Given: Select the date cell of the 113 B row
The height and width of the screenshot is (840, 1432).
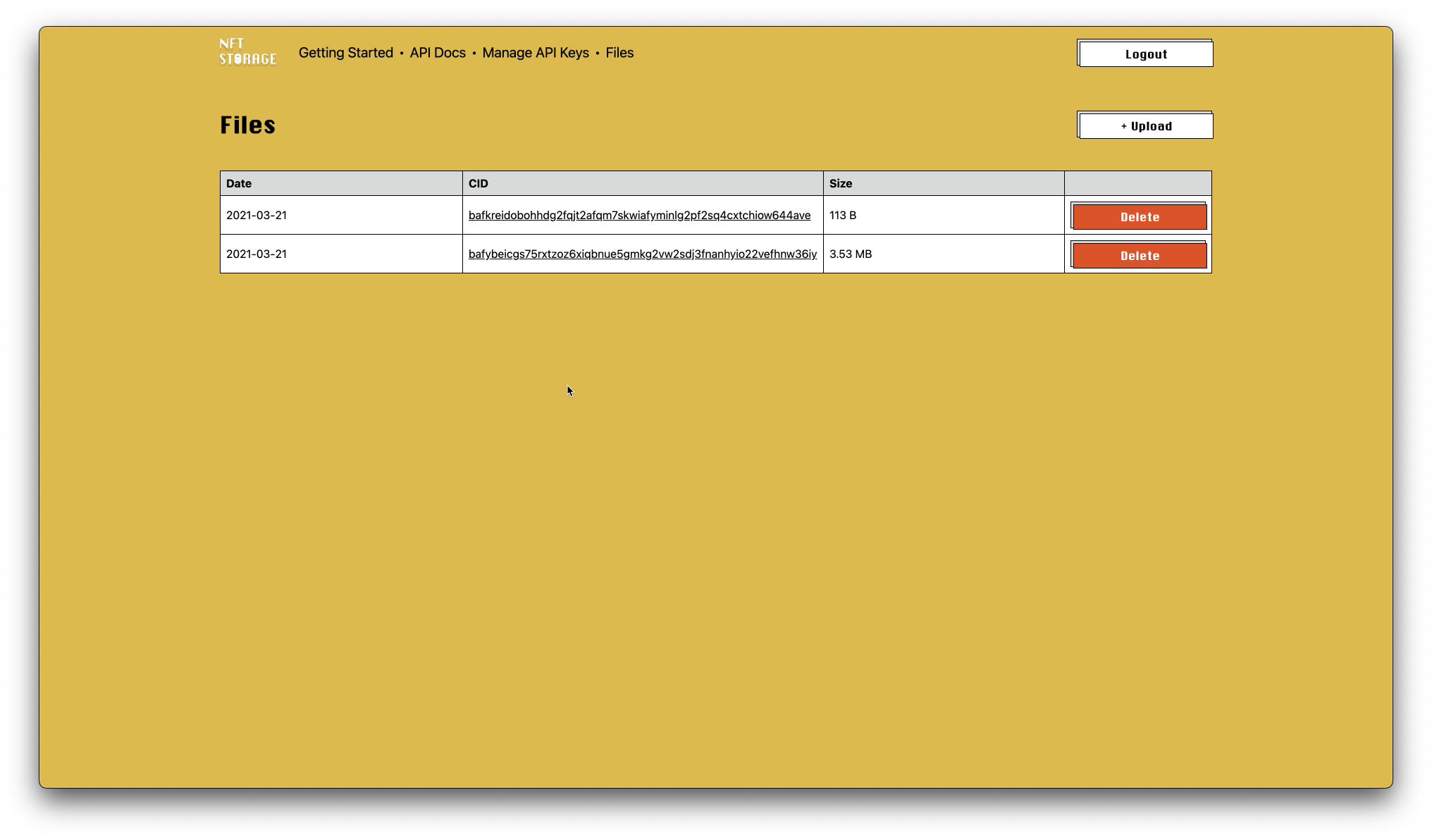Looking at the screenshot, I should [x=341, y=215].
